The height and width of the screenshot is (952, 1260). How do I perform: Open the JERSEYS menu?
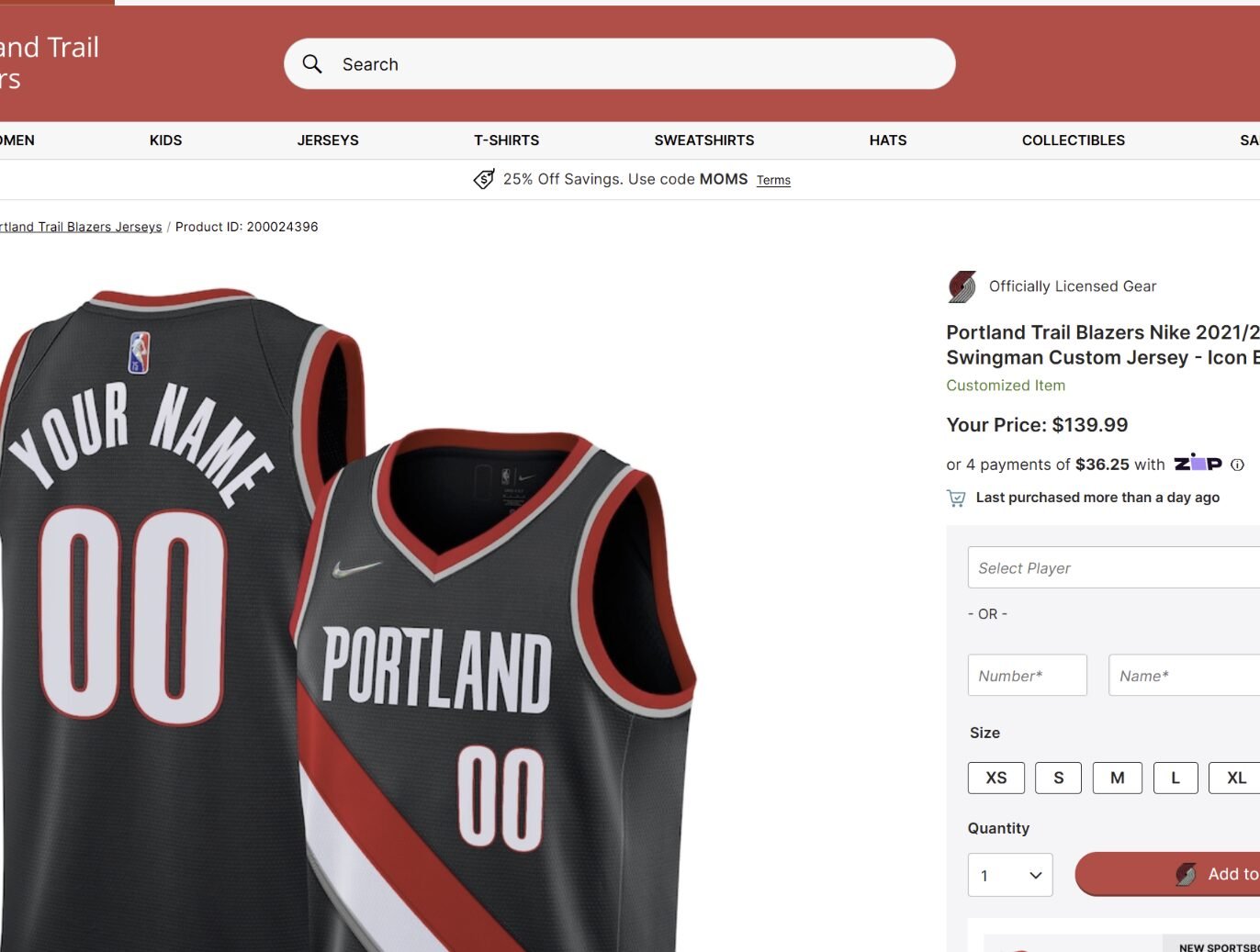point(328,140)
